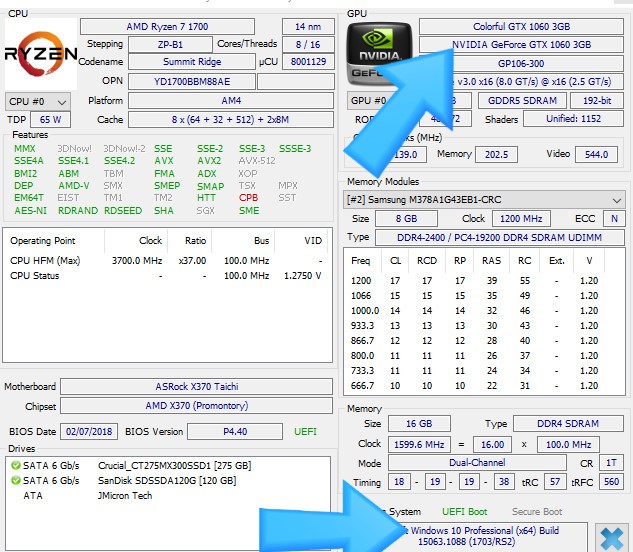
Task: Close the summary window with the blue X
Action: click(611, 538)
